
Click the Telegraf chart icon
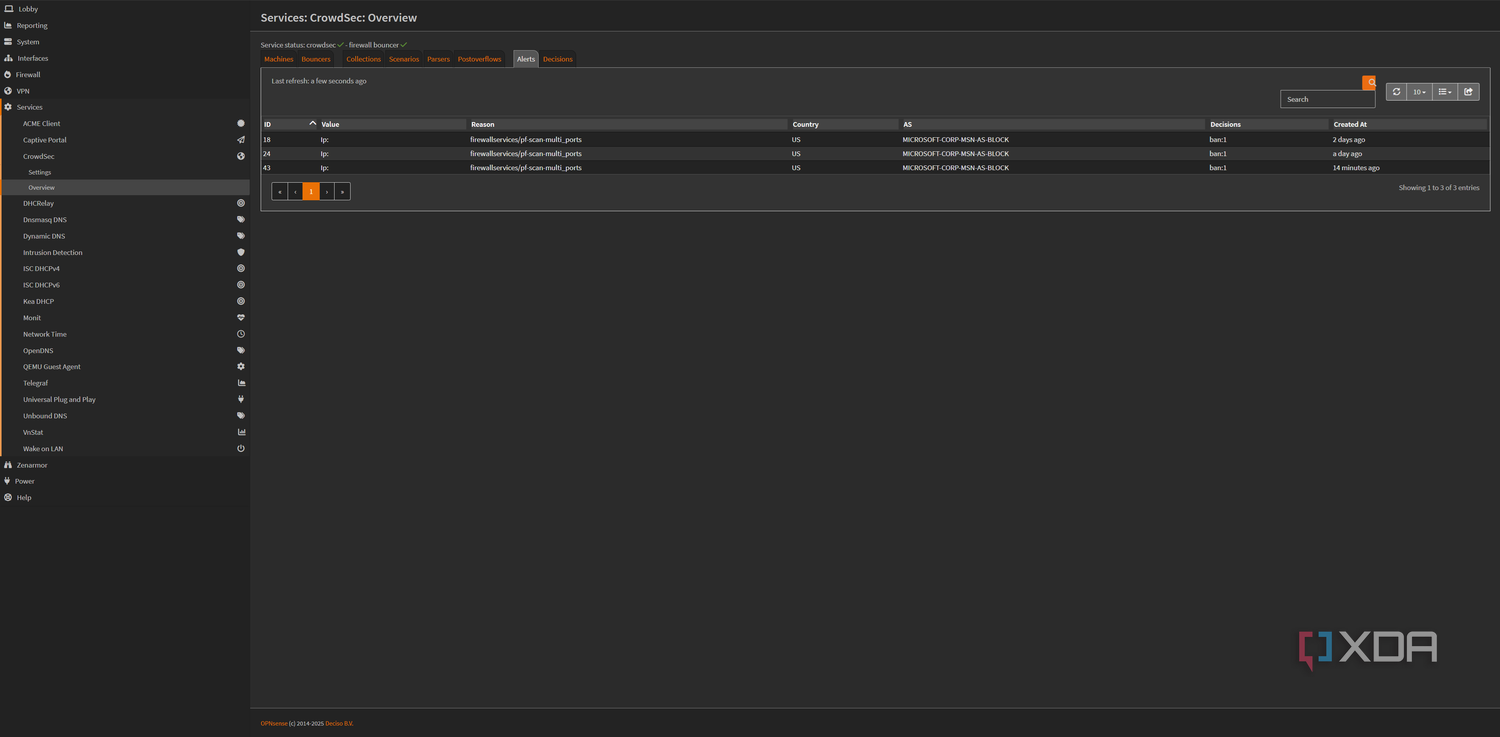(241, 383)
